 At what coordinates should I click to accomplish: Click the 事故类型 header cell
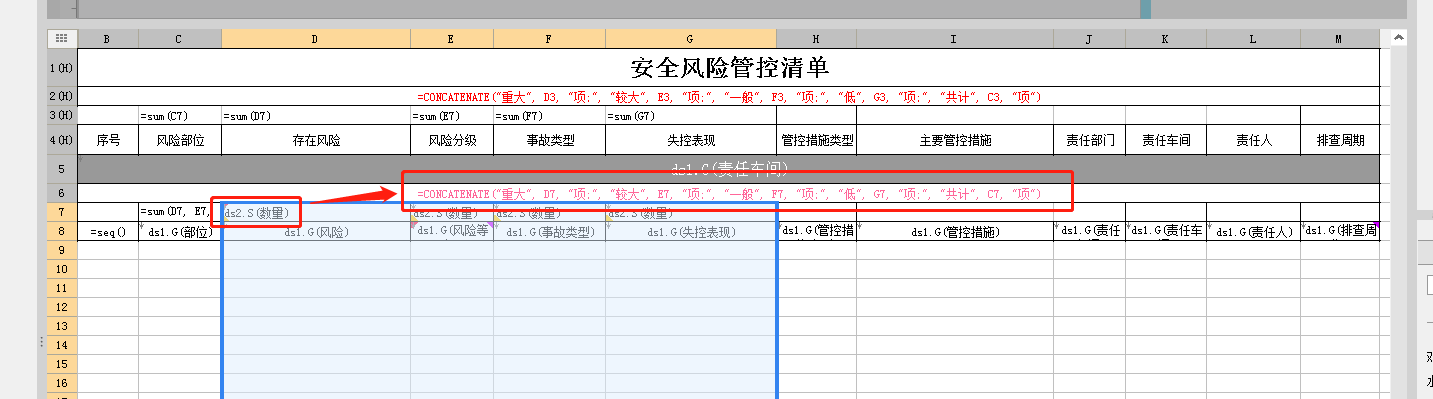point(549,140)
